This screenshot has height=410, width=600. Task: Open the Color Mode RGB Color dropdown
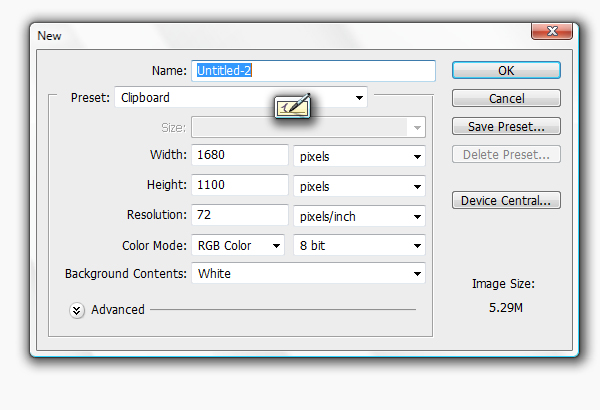pyautogui.click(x=238, y=245)
